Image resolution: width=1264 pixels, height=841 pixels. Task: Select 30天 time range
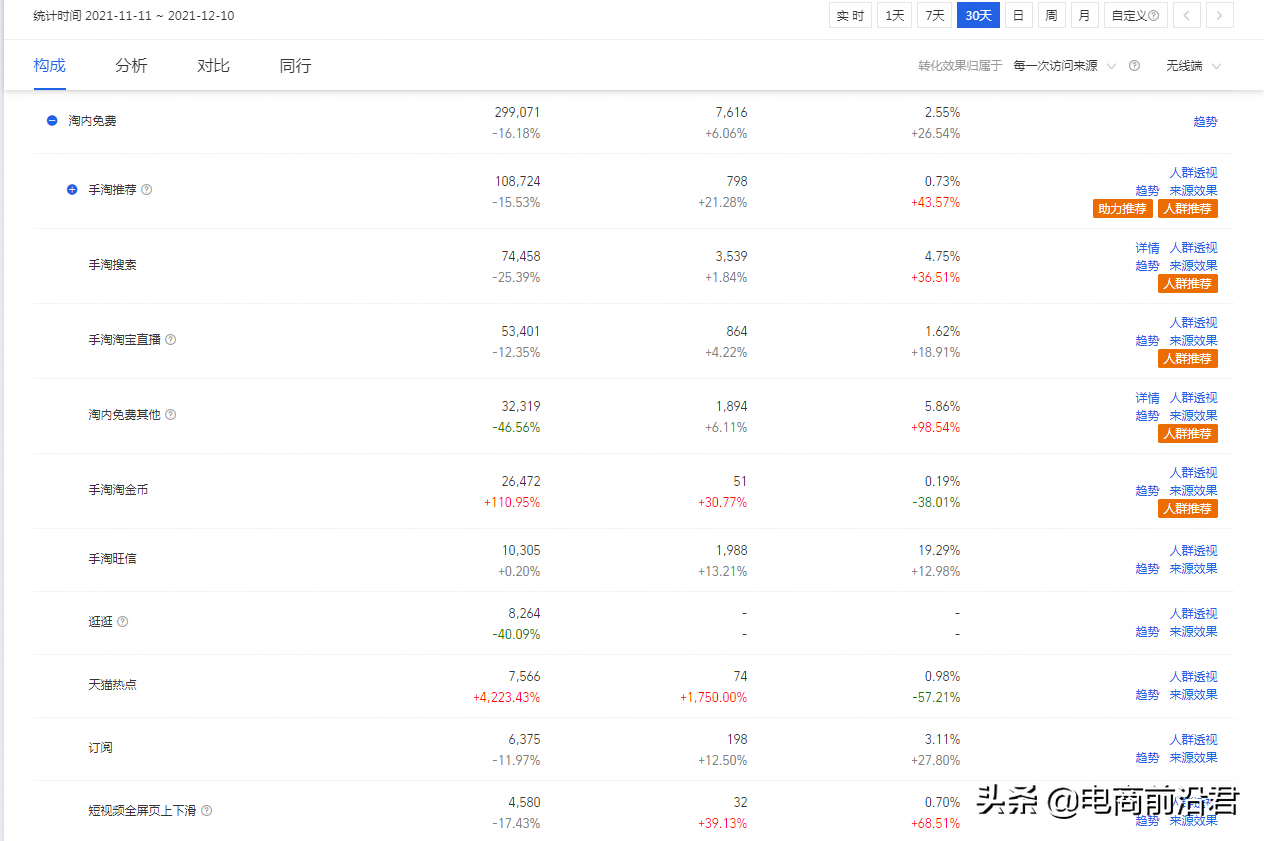coord(978,16)
